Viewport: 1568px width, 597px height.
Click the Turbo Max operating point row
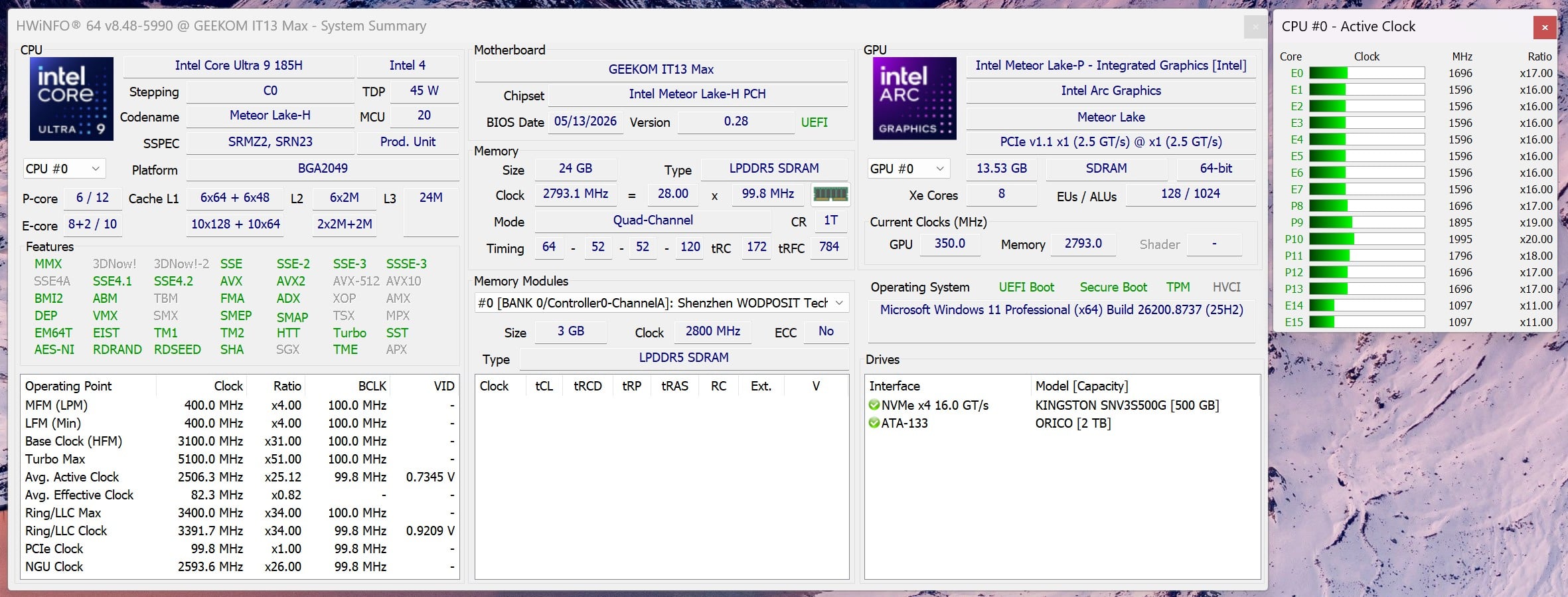(x=240, y=460)
